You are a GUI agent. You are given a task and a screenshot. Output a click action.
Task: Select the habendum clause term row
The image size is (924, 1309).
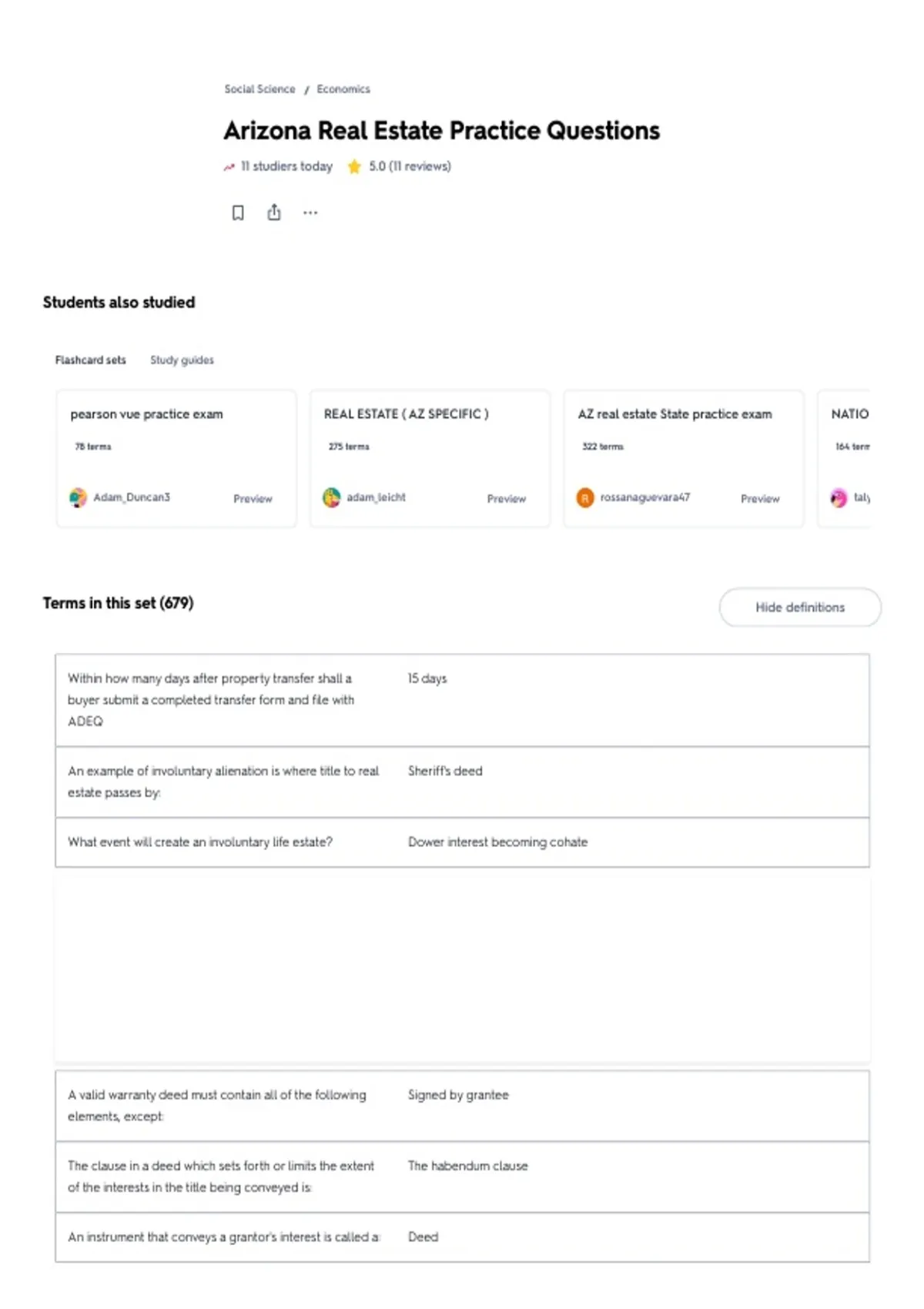[x=462, y=1177]
